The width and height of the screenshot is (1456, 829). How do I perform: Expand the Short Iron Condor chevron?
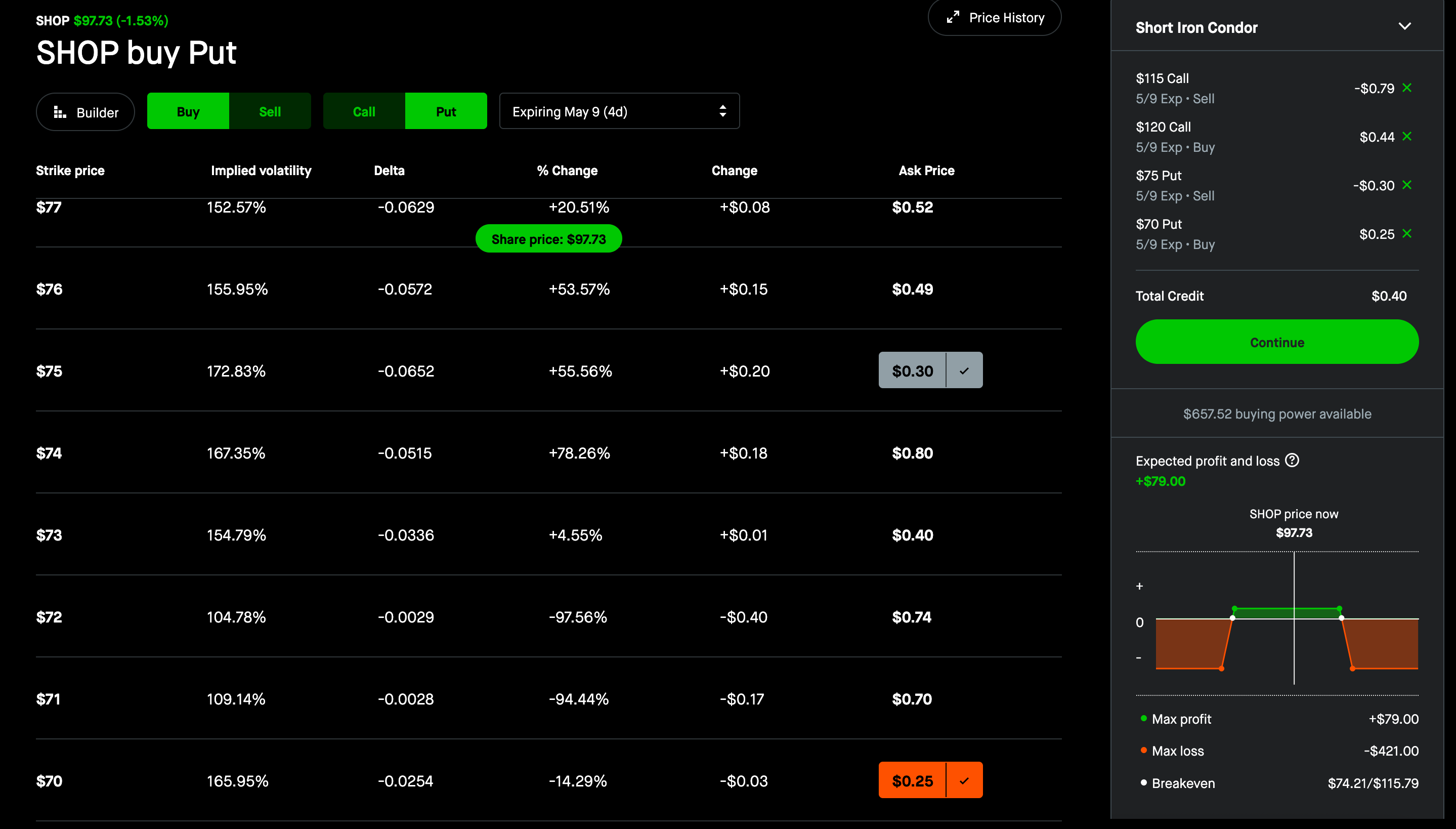(1404, 27)
